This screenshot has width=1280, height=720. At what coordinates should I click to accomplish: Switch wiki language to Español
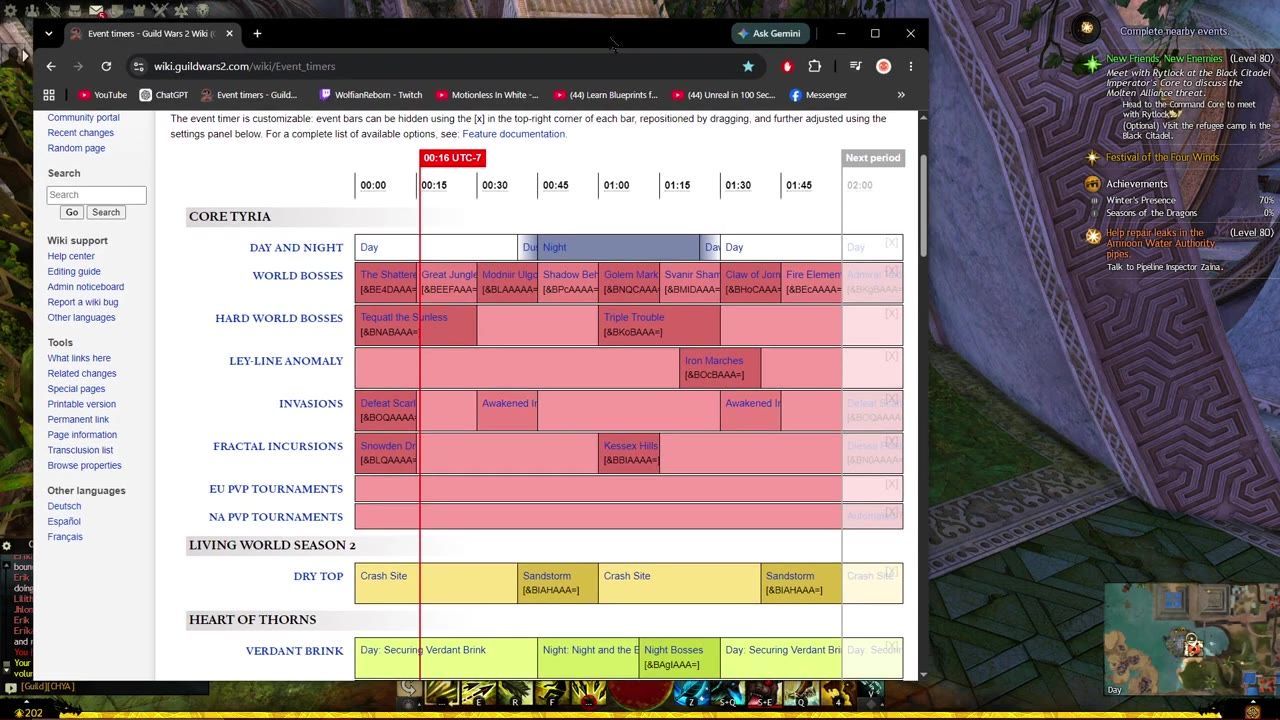pos(64,522)
